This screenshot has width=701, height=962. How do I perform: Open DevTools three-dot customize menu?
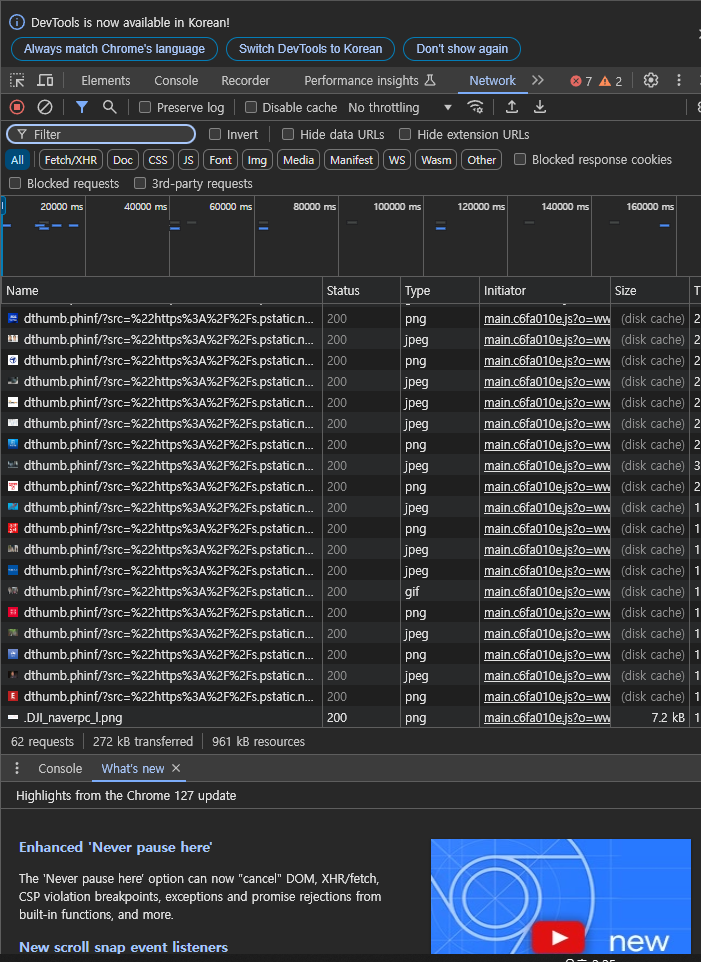click(678, 80)
